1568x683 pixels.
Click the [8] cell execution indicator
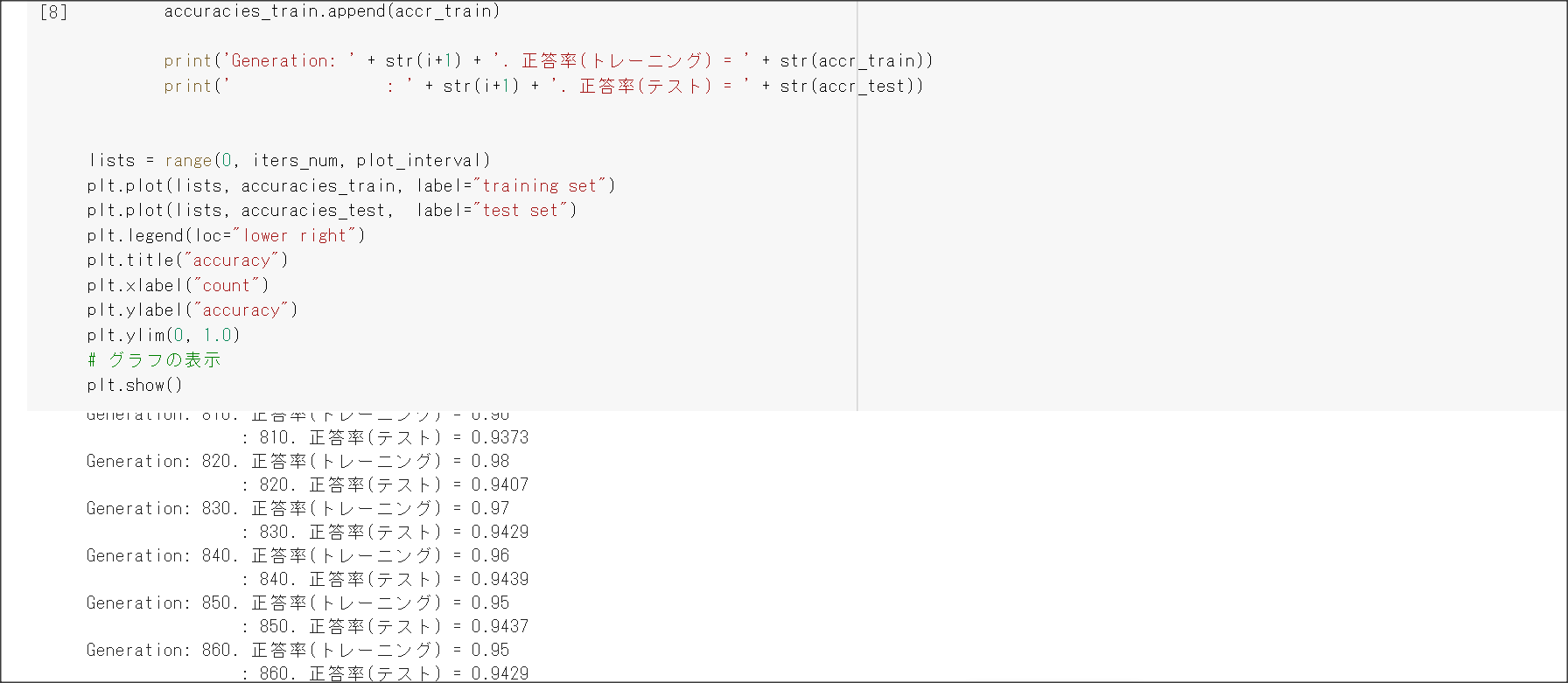click(54, 12)
